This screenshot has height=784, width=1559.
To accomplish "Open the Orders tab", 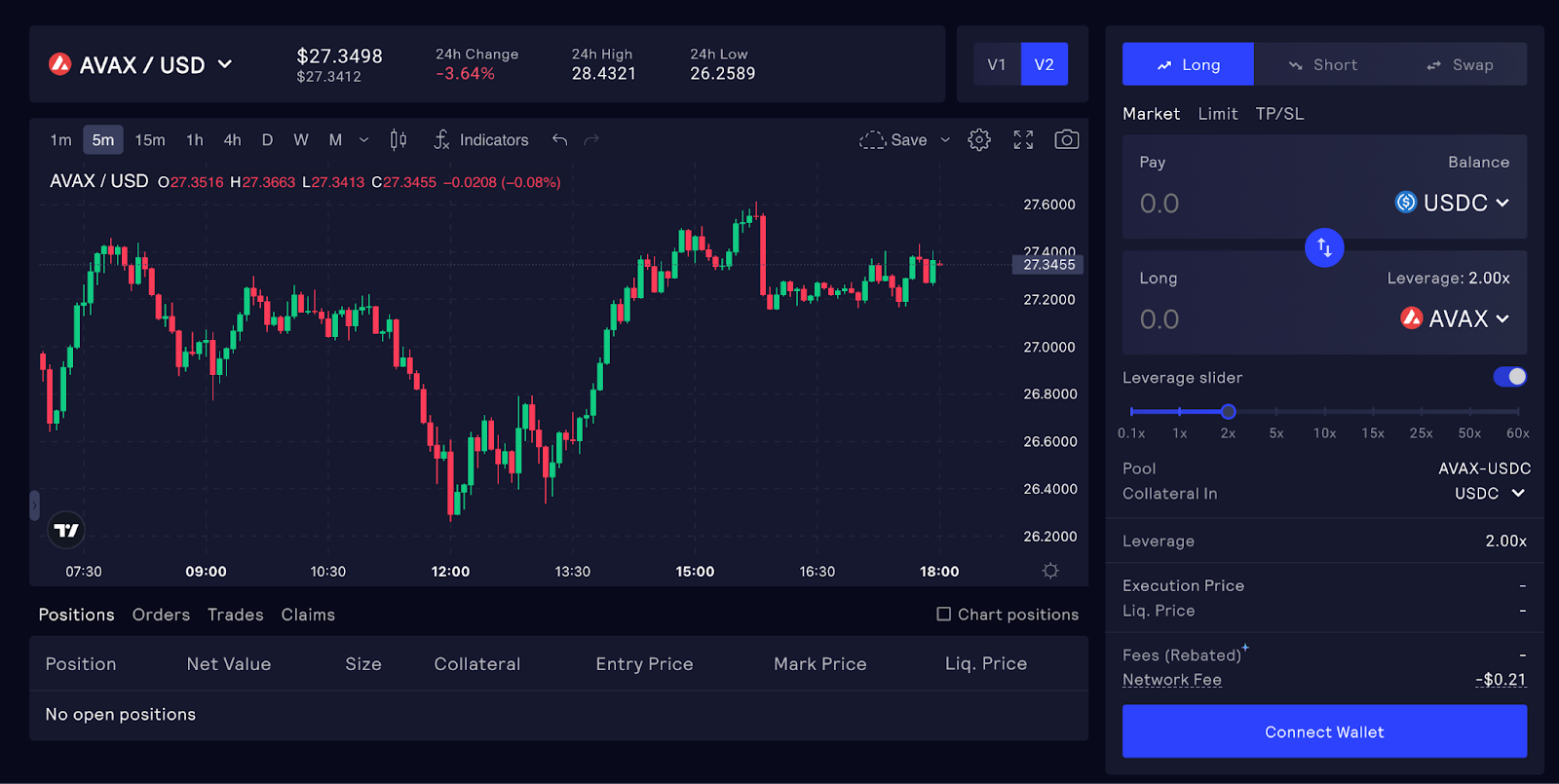I will [x=161, y=615].
